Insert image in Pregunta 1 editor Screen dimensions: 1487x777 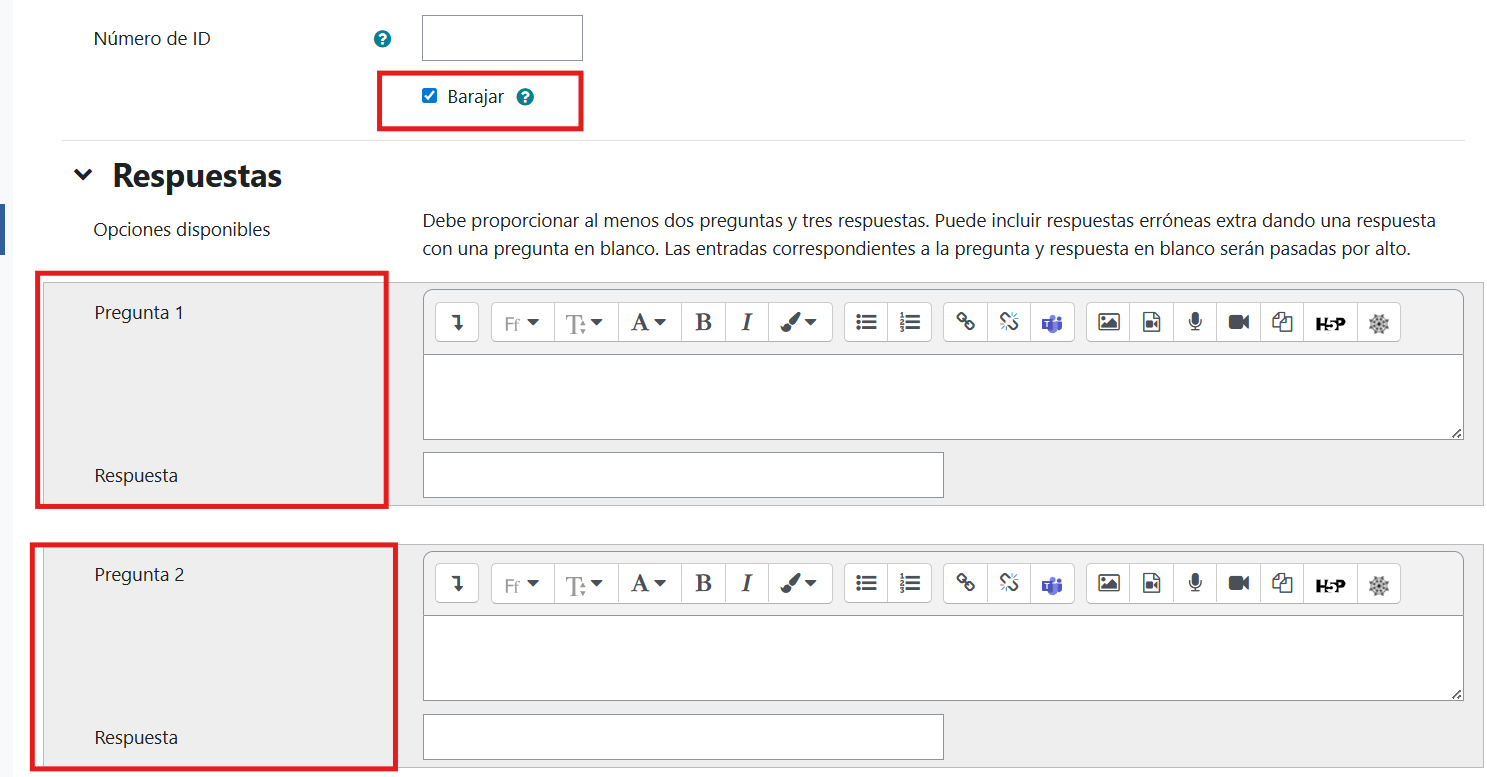(x=1108, y=322)
